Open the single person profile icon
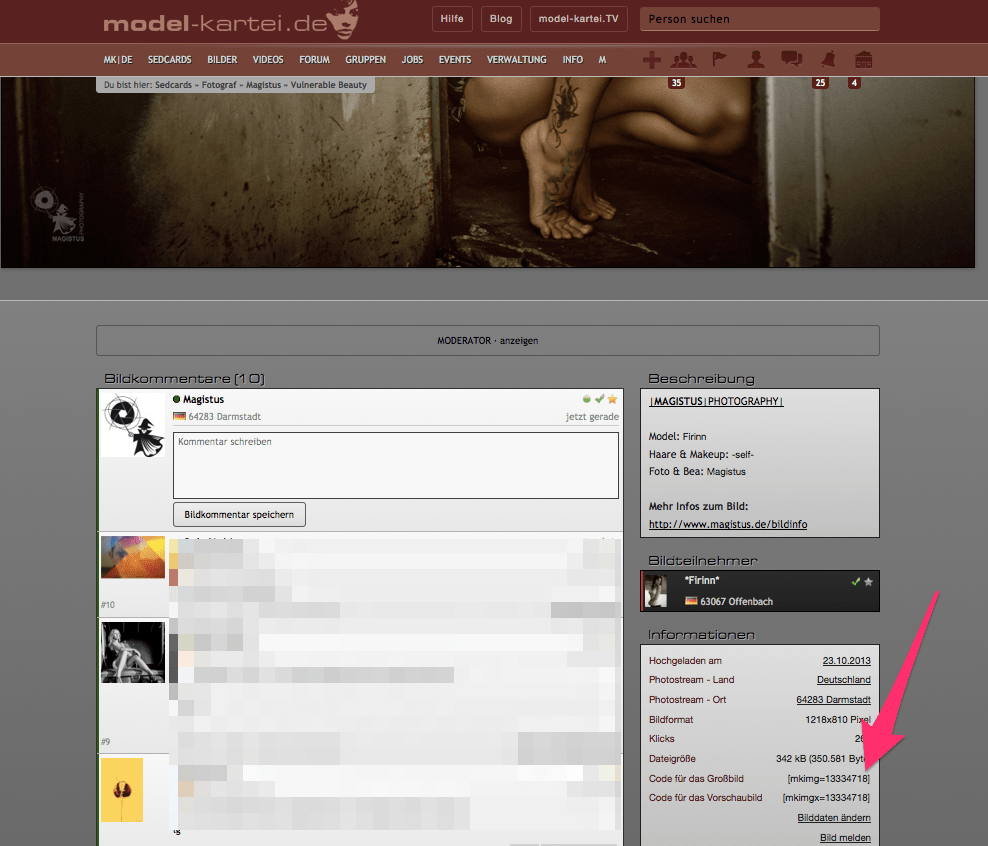This screenshot has height=846, width=988. coord(756,60)
